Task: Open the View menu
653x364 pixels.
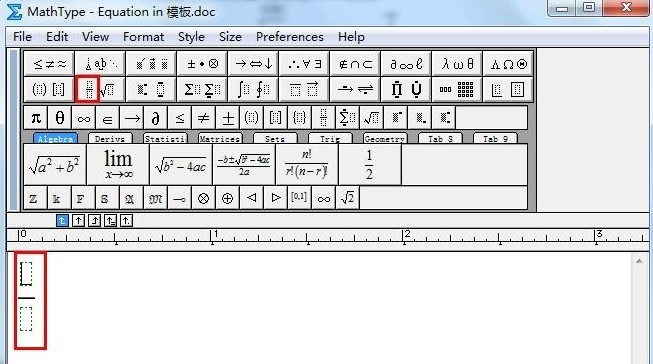Action: [95, 37]
